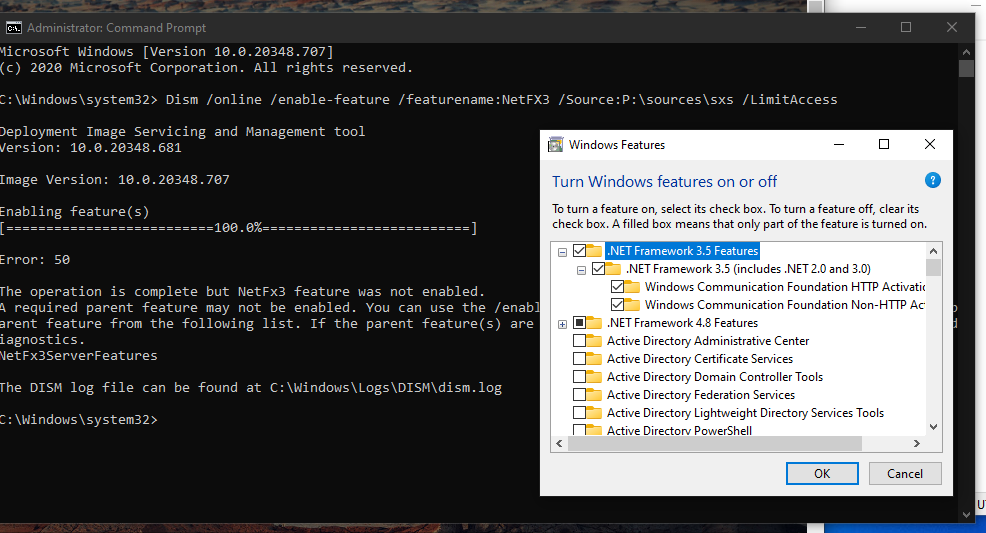The image size is (986, 533).
Task: Click the feature list right scroll arrow
Action: pyautogui.click(x=917, y=443)
